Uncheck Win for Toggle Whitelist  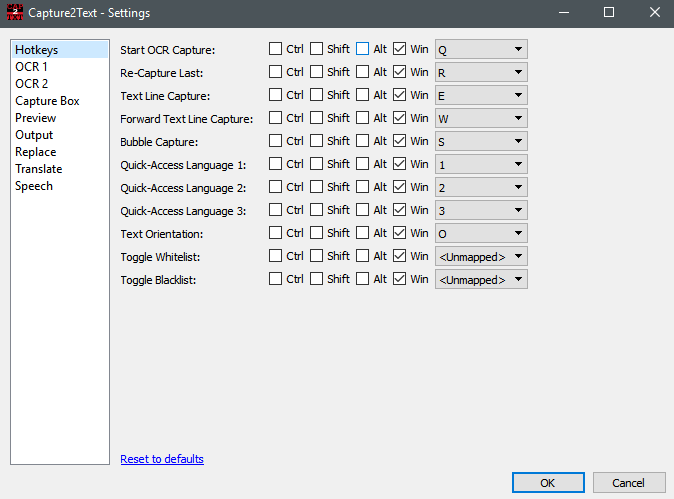click(399, 256)
